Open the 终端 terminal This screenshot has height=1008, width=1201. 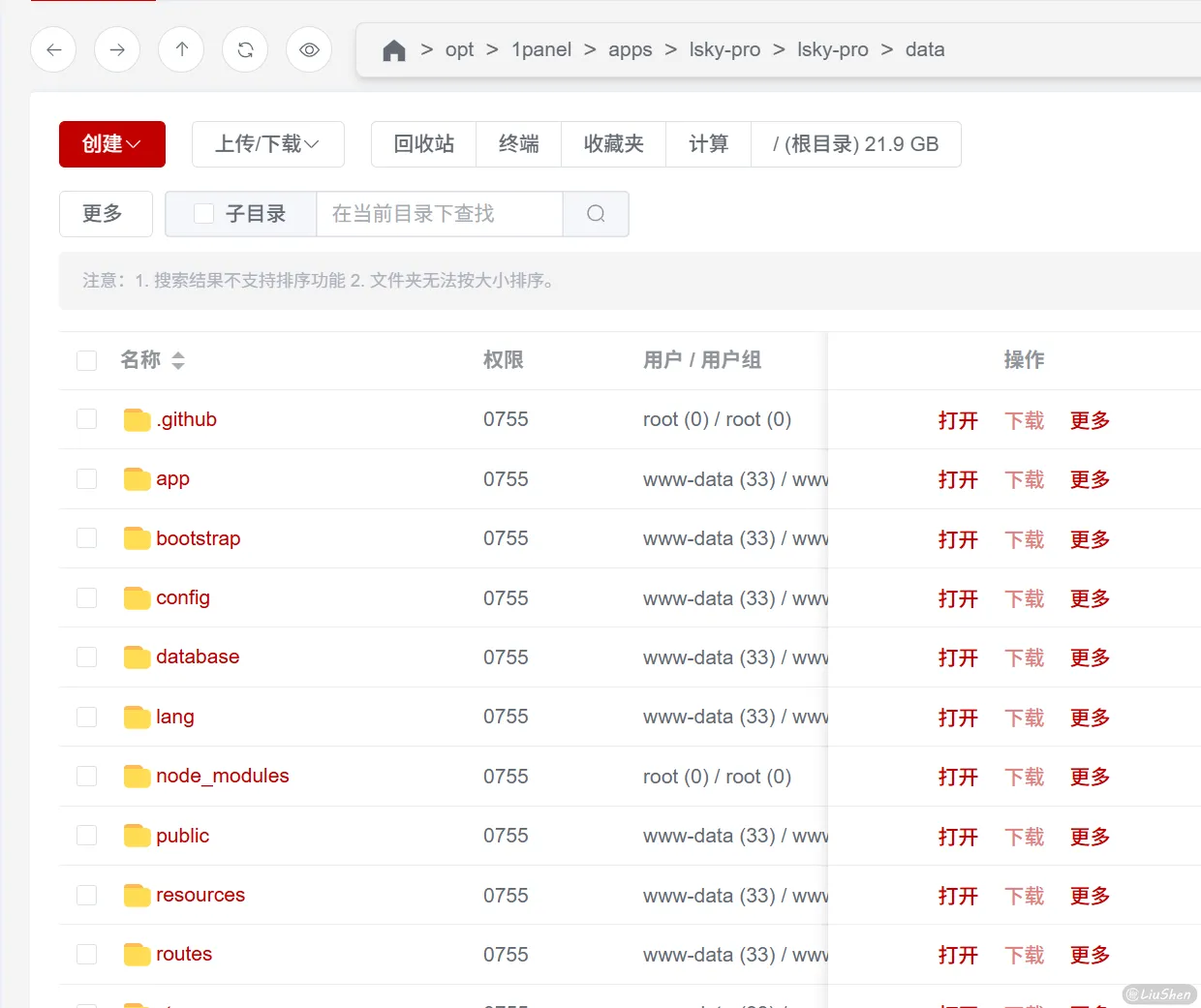(518, 144)
